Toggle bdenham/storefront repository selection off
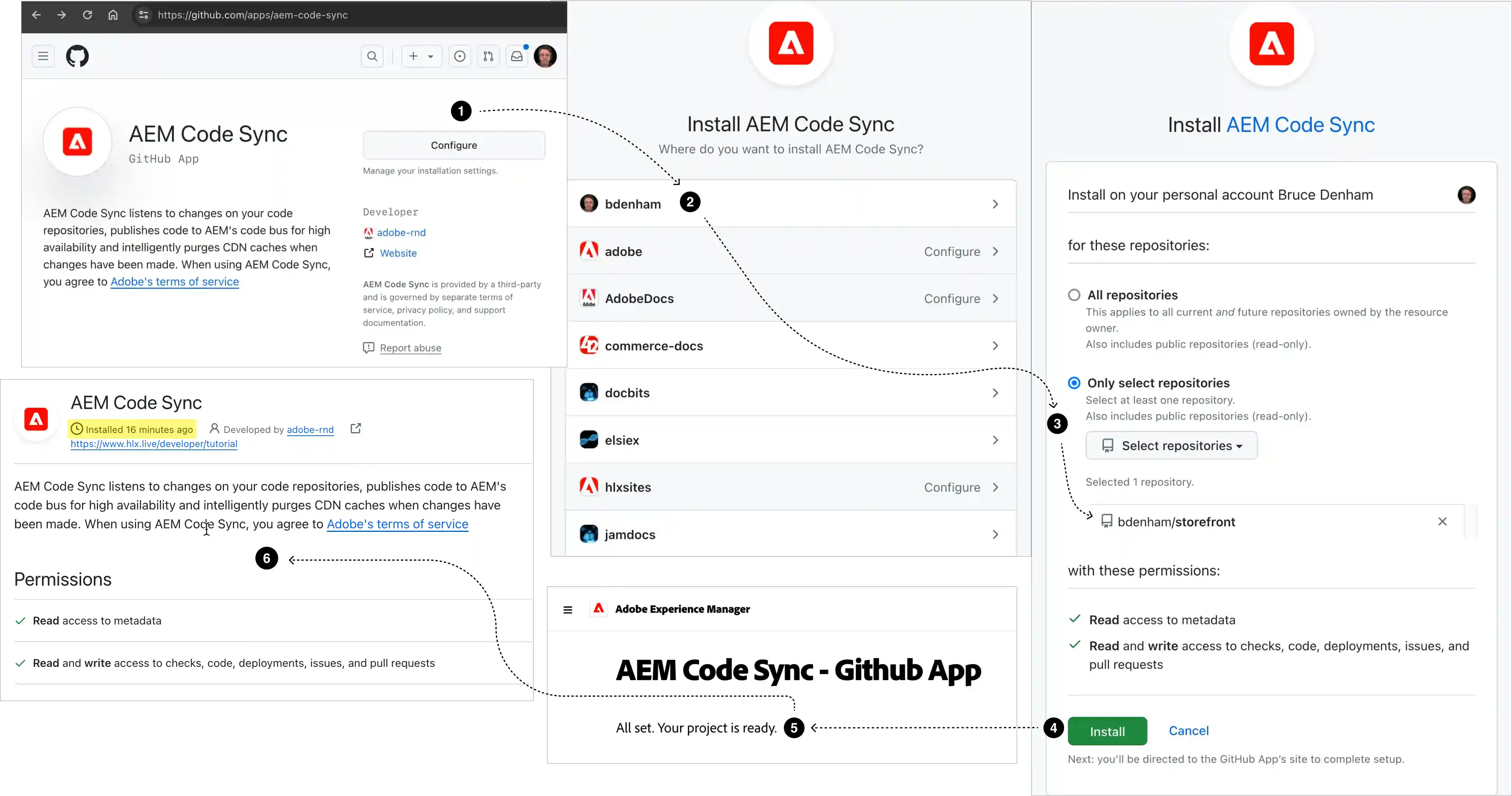The image size is (1512, 796). pos(1441,521)
